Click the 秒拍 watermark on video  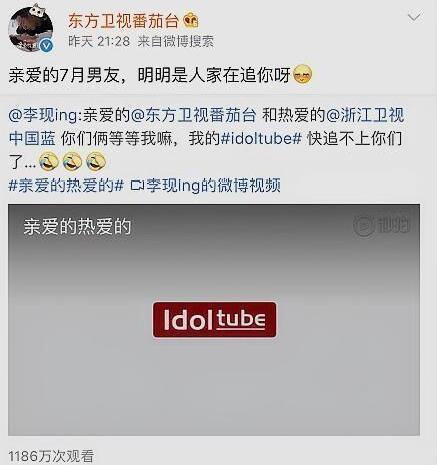382,225
